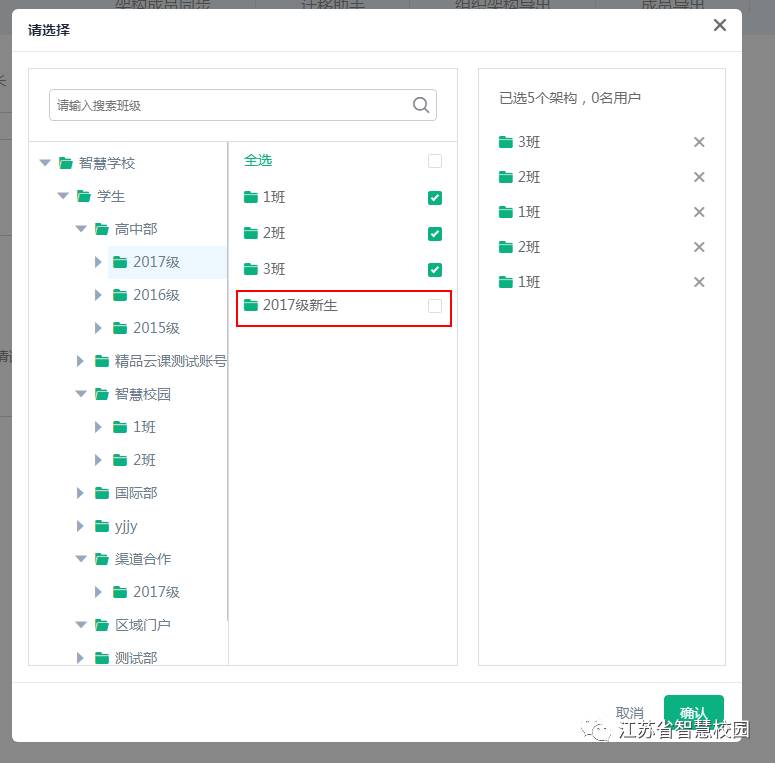
Task: Collapse the 智慧校园 tree node
Action: pyautogui.click(x=81, y=394)
